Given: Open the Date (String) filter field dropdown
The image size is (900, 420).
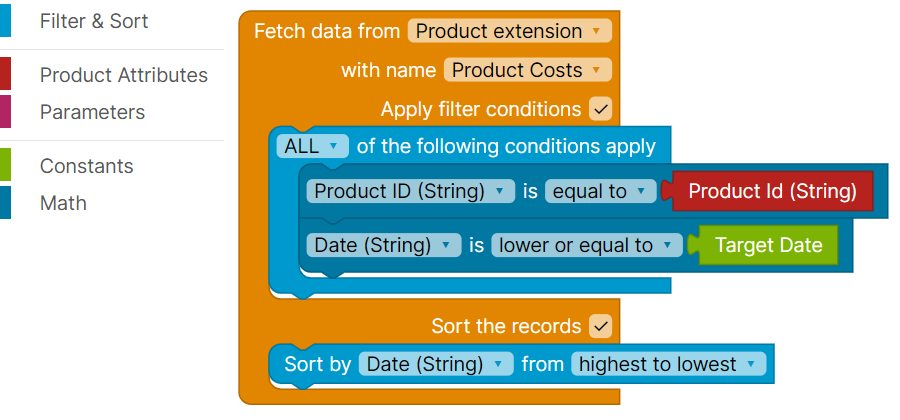Looking at the screenshot, I should [x=384, y=245].
